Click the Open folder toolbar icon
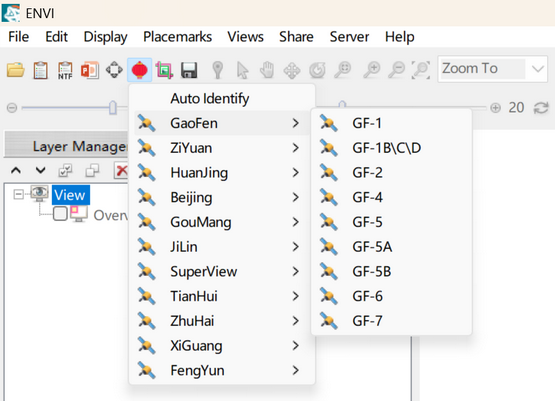The height and width of the screenshot is (401, 555). pos(16,70)
